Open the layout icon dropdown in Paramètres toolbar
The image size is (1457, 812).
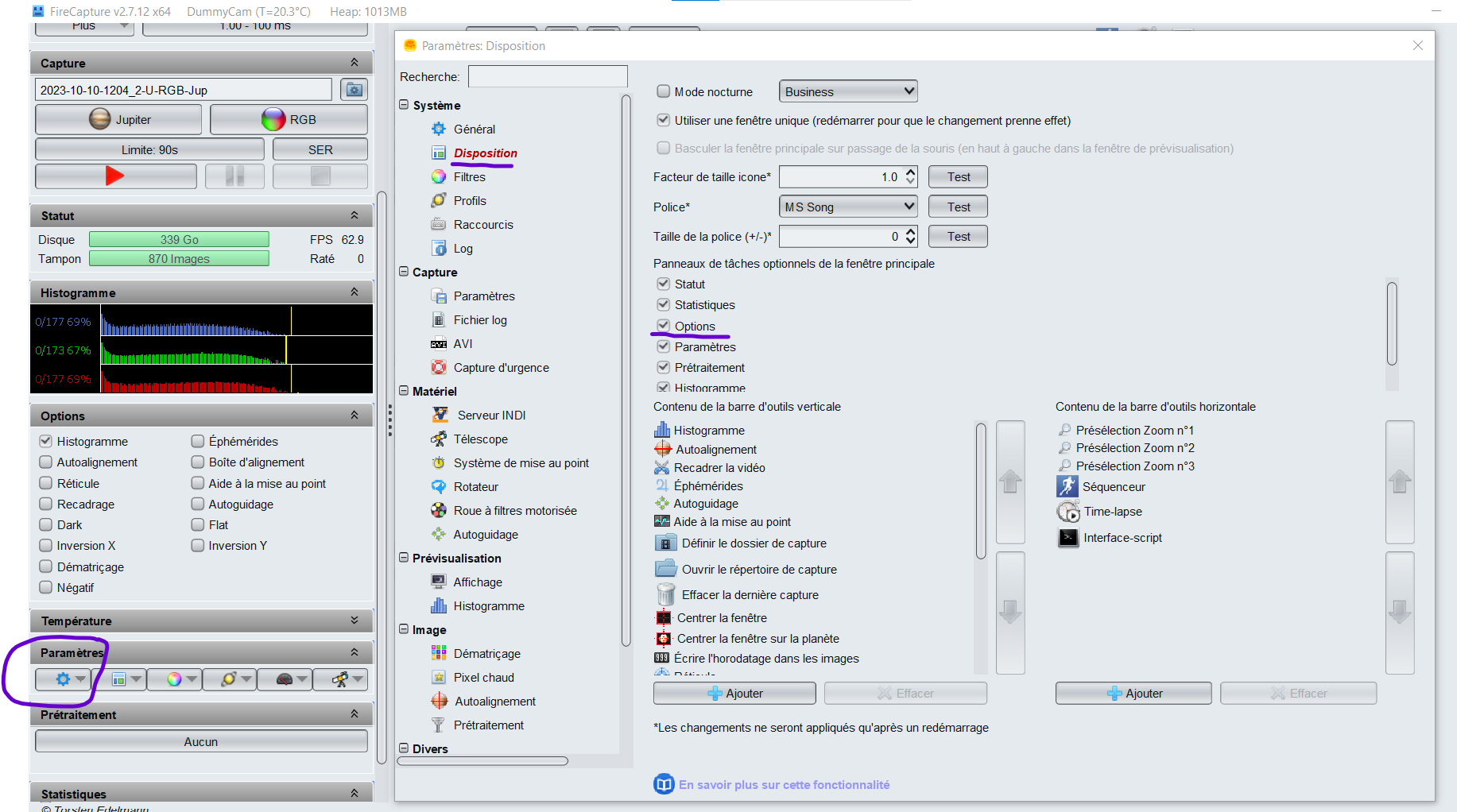(x=126, y=679)
